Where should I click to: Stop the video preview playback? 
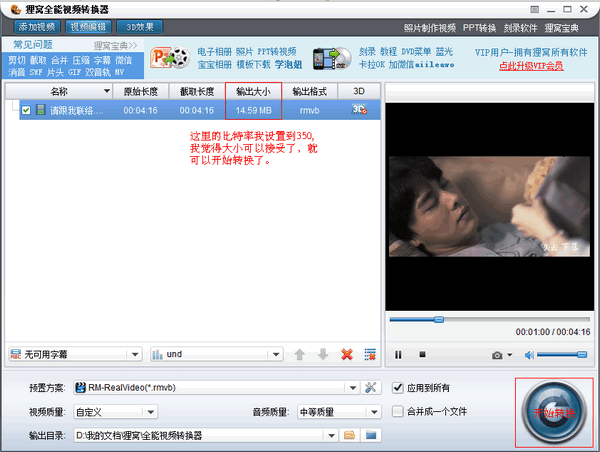[422, 354]
